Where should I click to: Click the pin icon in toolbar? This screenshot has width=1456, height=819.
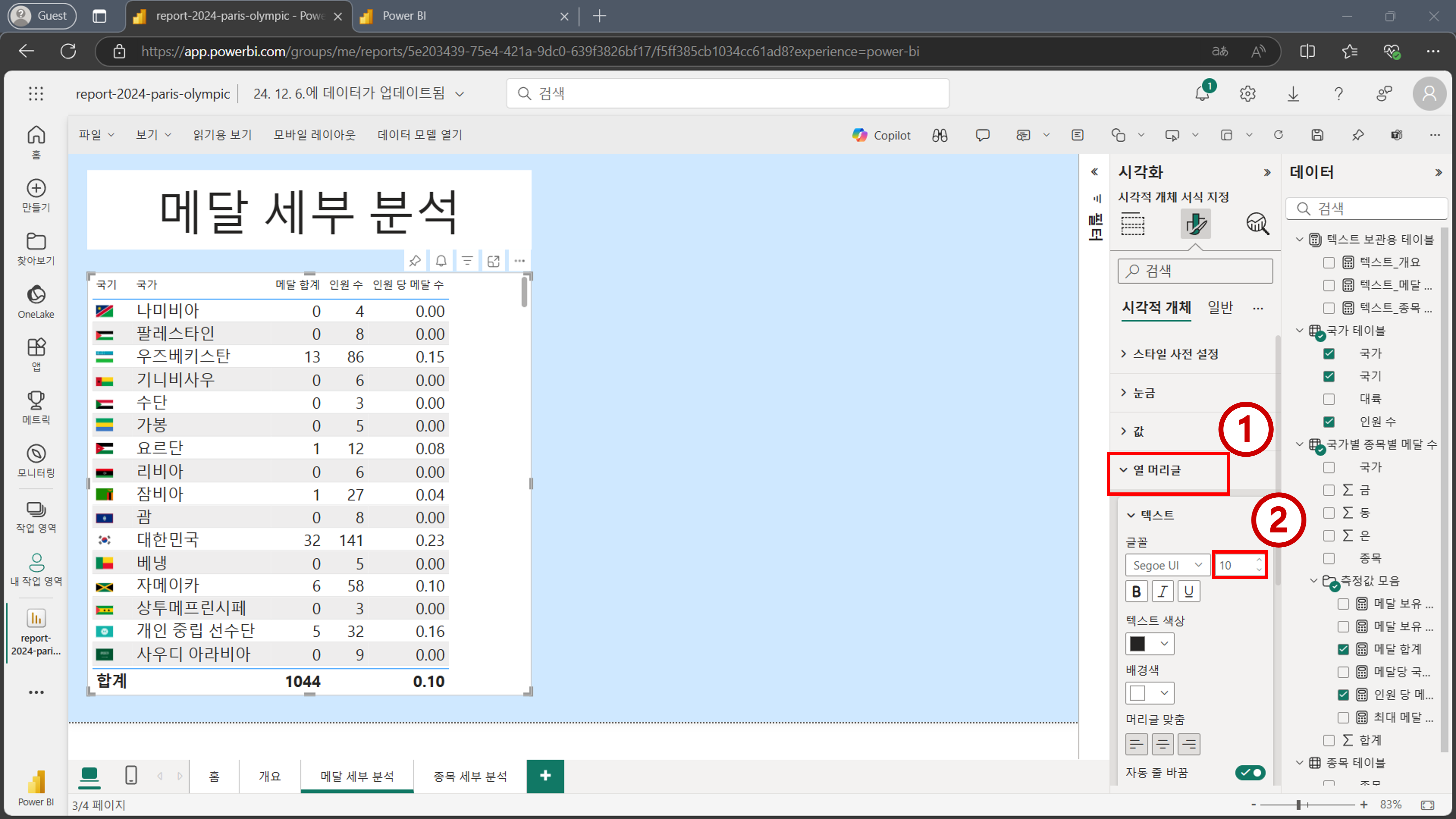coord(1358,135)
